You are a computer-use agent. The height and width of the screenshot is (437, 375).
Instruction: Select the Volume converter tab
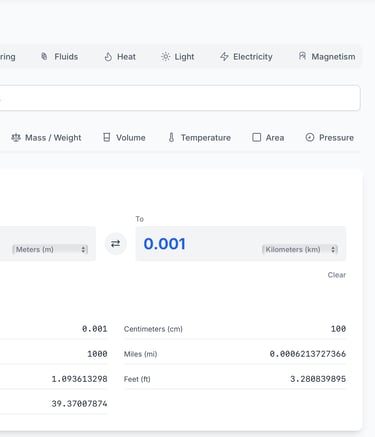click(x=124, y=138)
